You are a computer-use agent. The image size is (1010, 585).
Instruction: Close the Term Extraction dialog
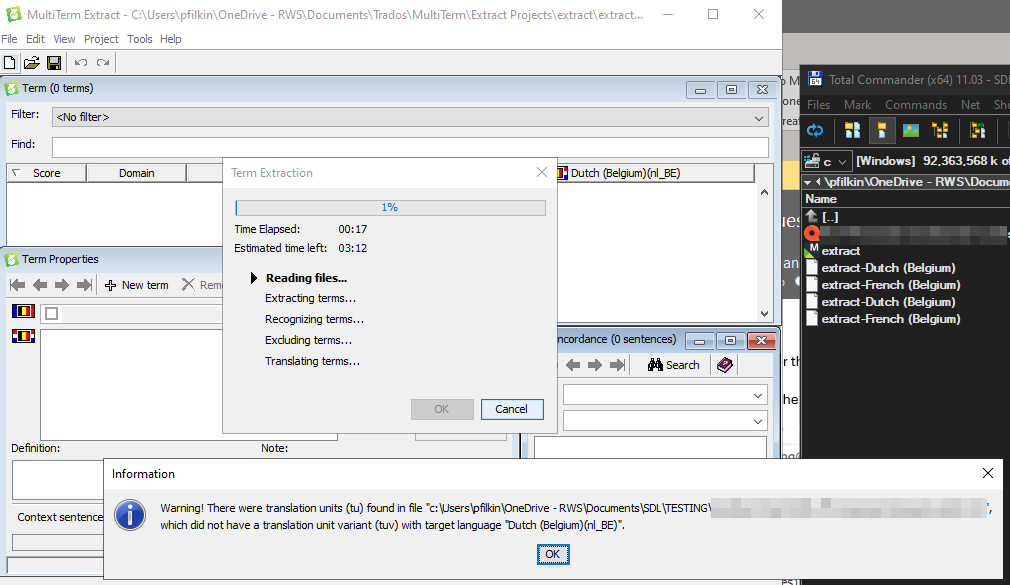point(542,172)
